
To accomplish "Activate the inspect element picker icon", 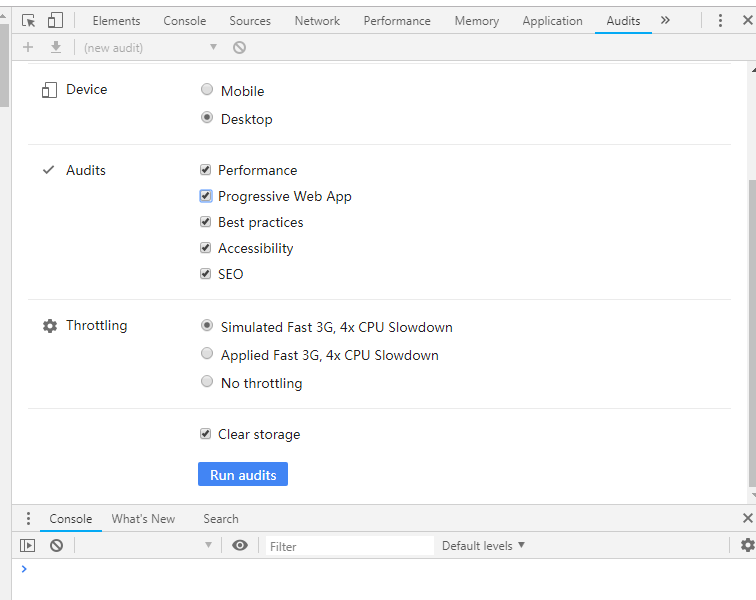I will pos(28,21).
